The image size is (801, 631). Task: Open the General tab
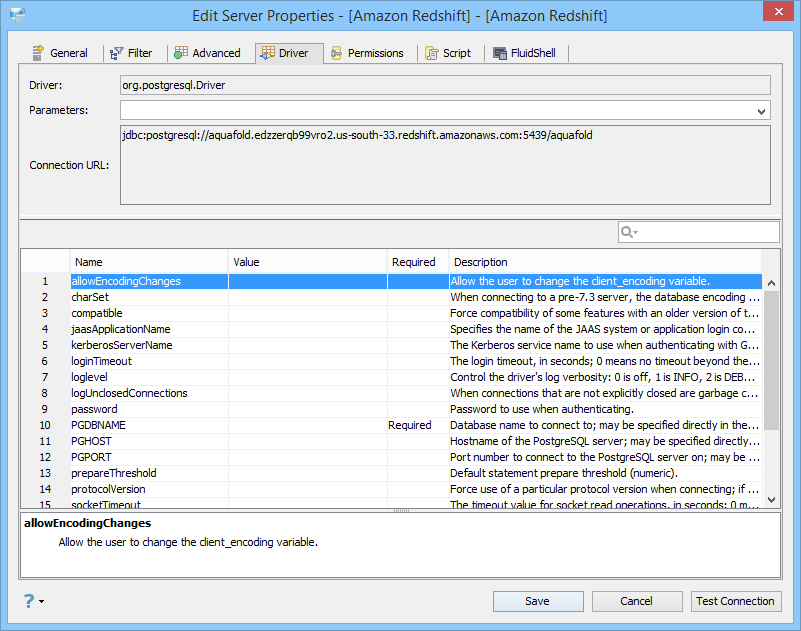[60, 53]
